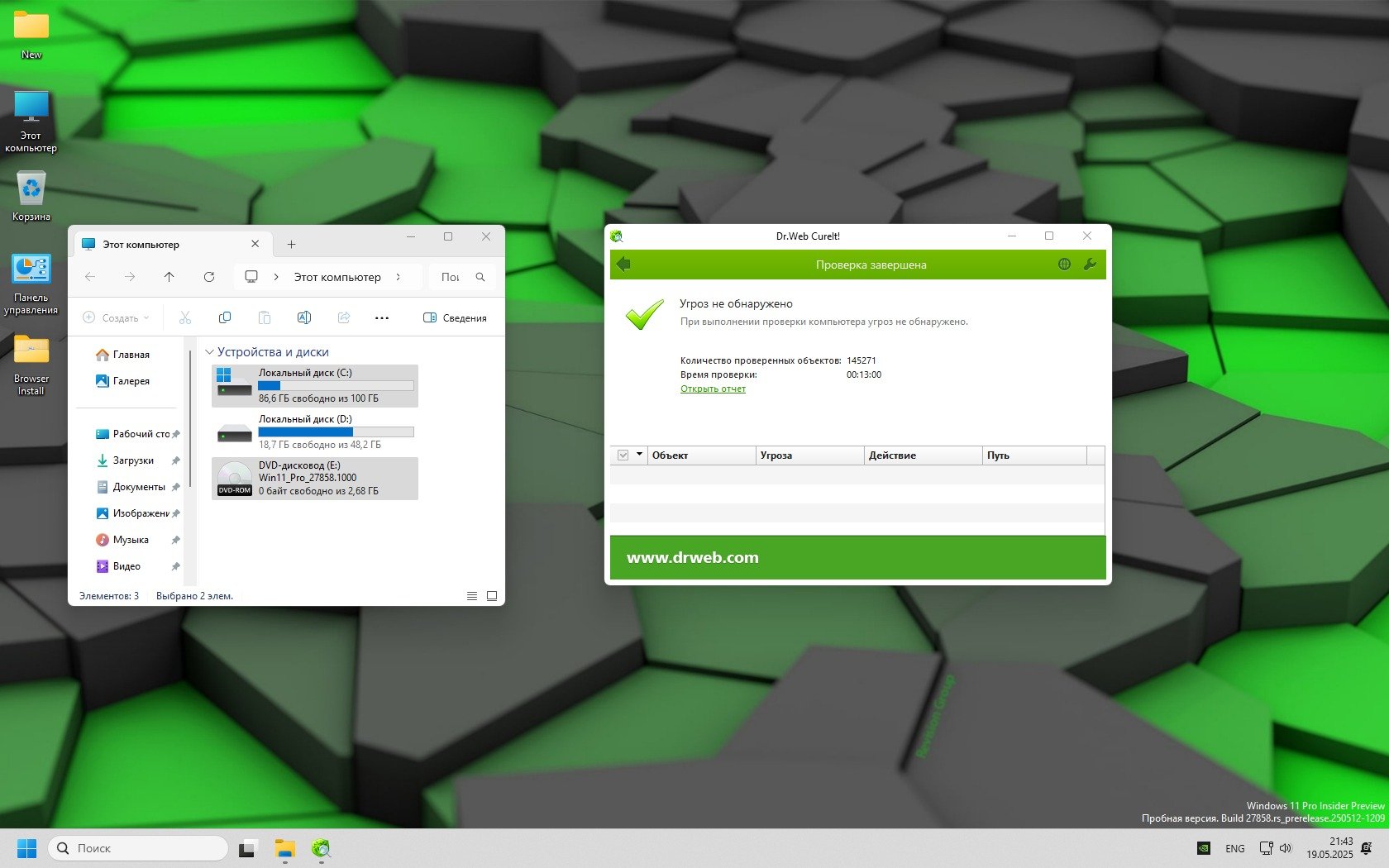Click the taskbar search box 'Поиск'
The image size is (1389, 868).
click(138, 848)
